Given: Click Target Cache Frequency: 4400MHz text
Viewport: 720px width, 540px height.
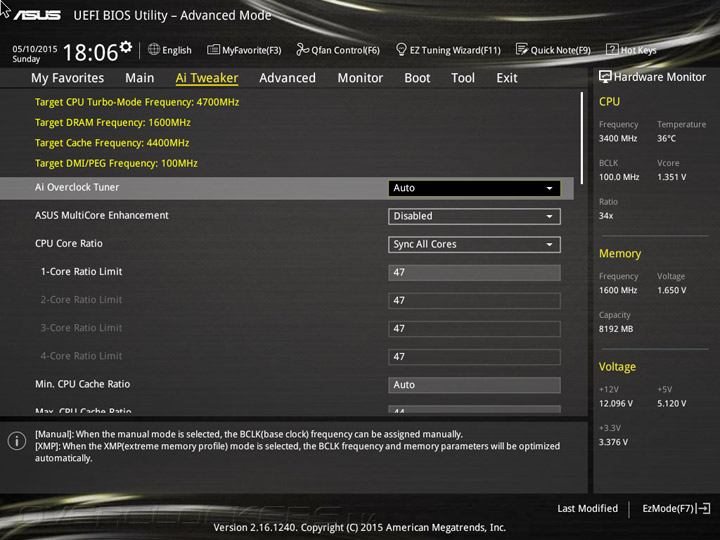Looking at the screenshot, I should (x=112, y=143).
